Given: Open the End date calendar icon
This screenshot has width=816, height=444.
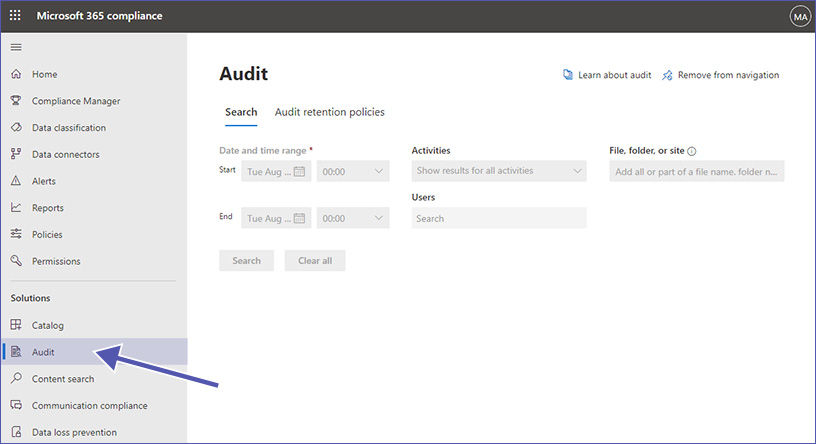Looking at the screenshot, I should tap(299, 218).
